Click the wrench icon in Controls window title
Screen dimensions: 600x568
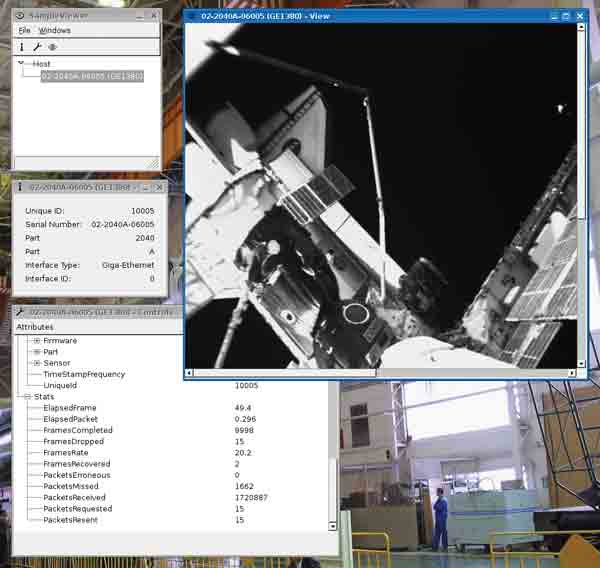(x=20, y=312)
